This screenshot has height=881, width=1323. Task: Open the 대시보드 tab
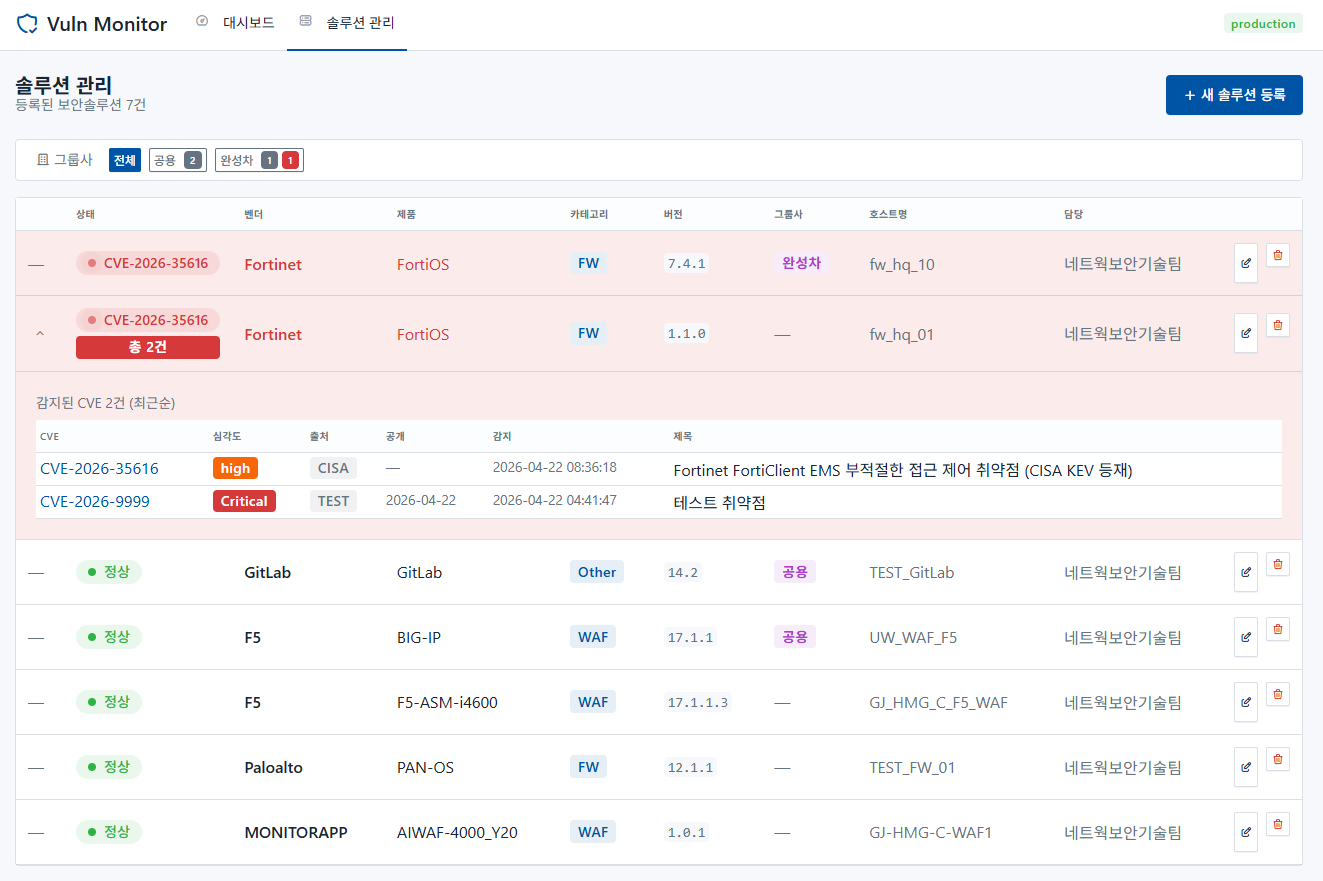[x=236, y=22]
